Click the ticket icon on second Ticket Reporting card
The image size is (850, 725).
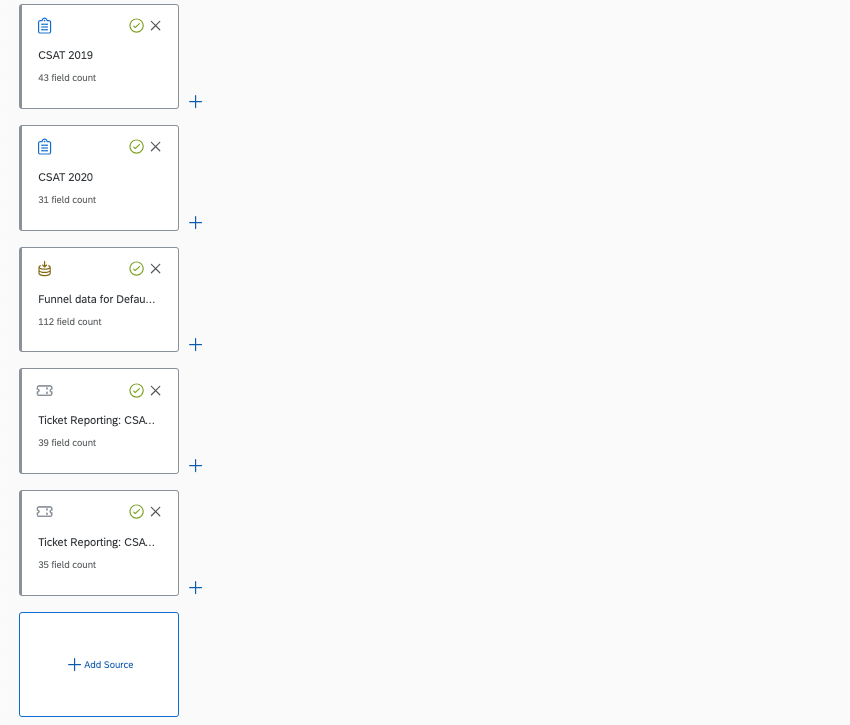44,511
